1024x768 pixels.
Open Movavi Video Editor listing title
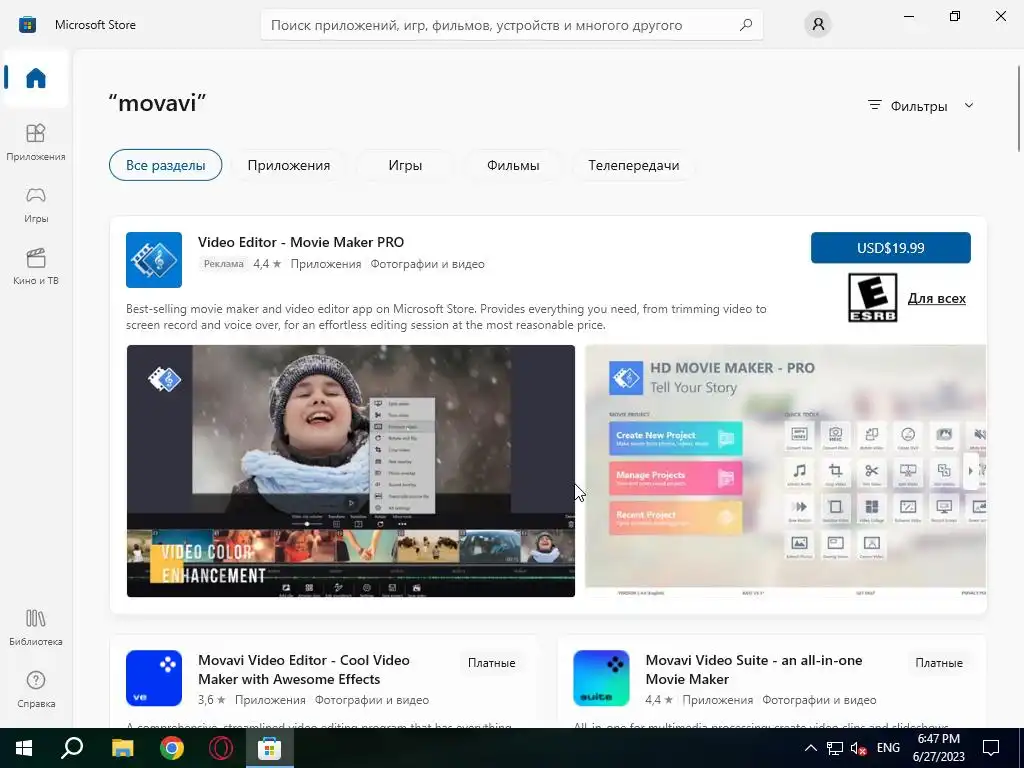(x=304, y=669)
